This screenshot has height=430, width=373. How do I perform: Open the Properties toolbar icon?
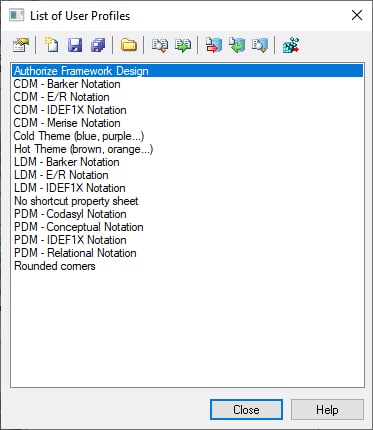[21, 45]
